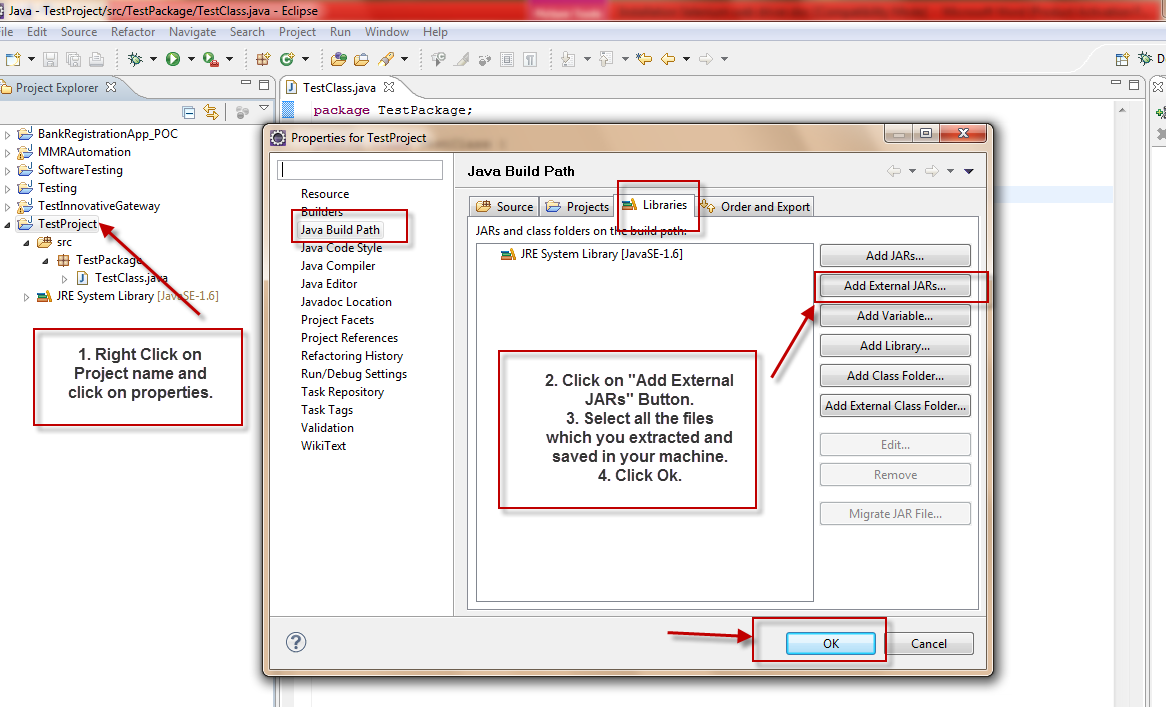Switch to the Projects tab
The height and width of the screenshot is (707, 1166).
pyautogui.click(x=577, y=206)
